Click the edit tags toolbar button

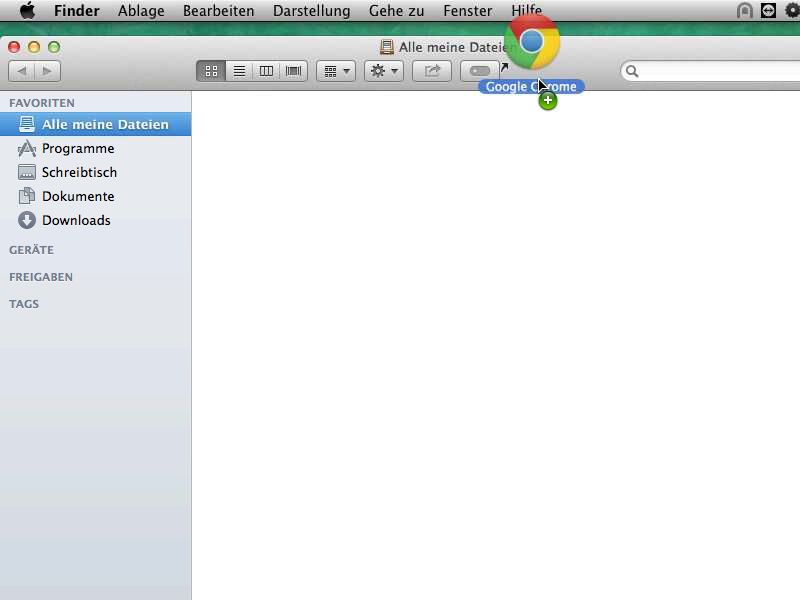pos(480,71)
